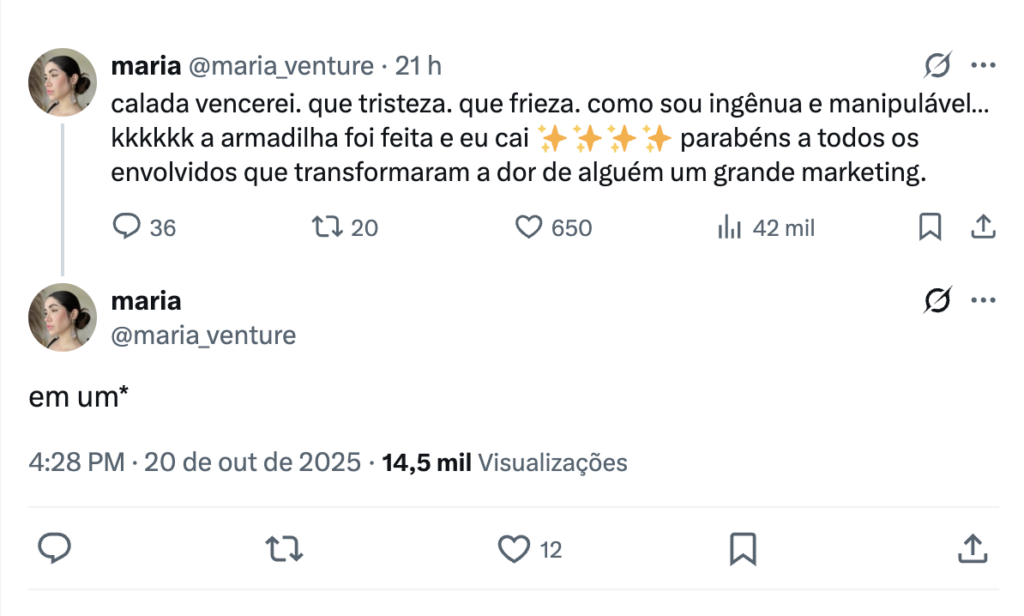Open Grok icon on the reply tweet

pyautogui.click(x=937, y=300)
